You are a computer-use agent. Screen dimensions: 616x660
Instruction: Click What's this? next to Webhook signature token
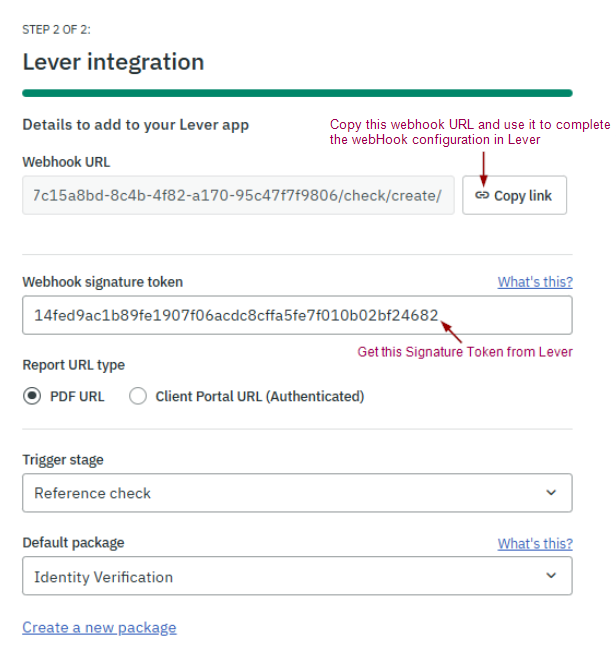click(x=535, y=282)
